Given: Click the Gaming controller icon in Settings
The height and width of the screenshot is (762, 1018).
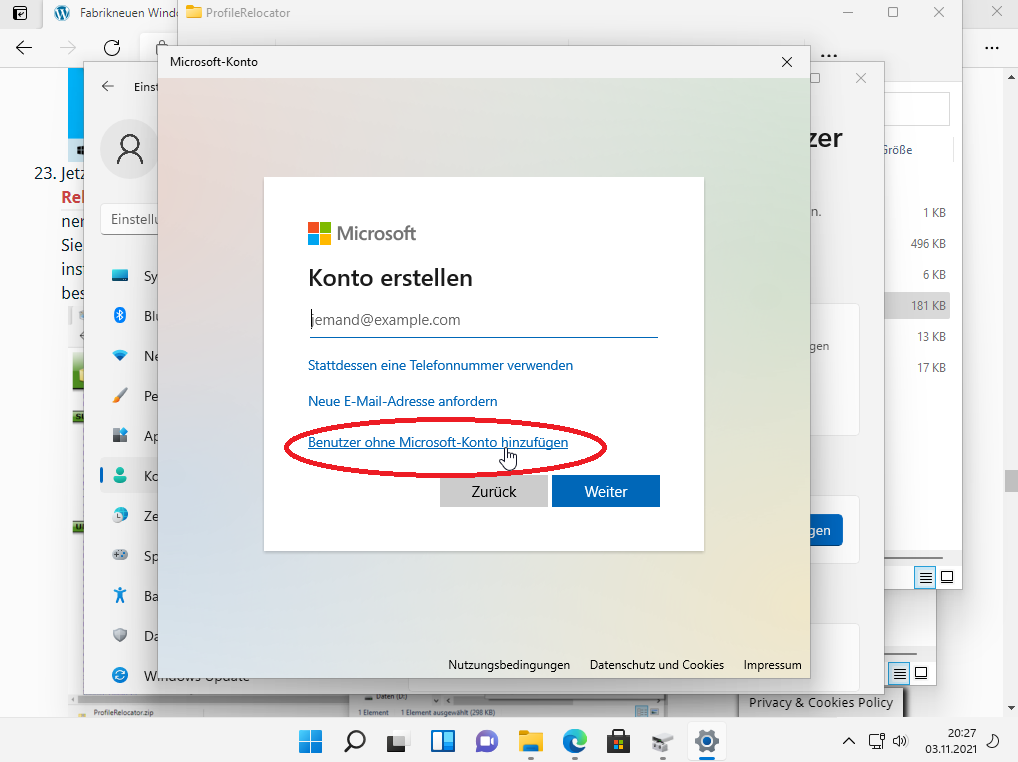Looking at the screenshot, I should [120, 555].
